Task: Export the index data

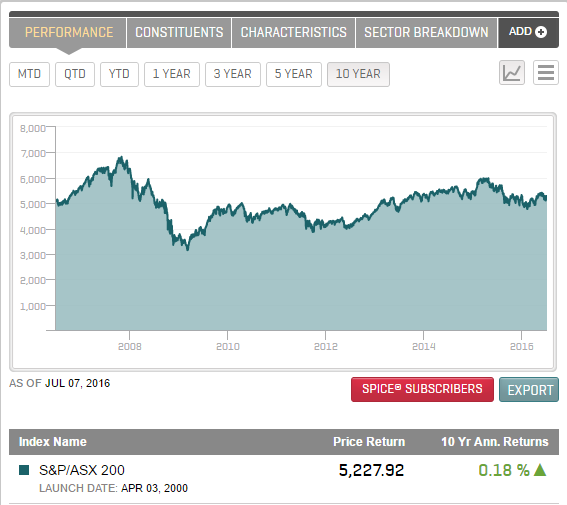Action: (x=529, y=389)
